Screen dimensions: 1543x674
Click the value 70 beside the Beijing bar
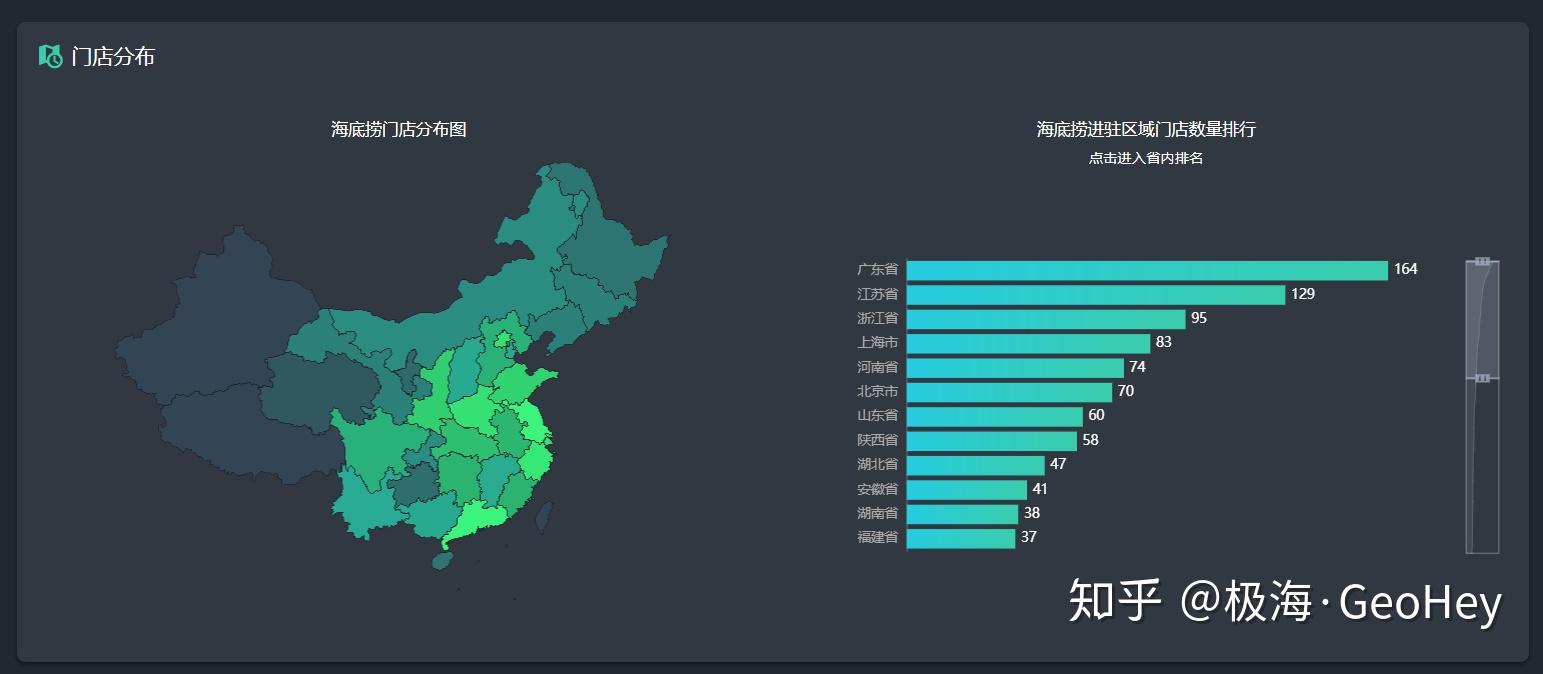tap(1126, 391)
